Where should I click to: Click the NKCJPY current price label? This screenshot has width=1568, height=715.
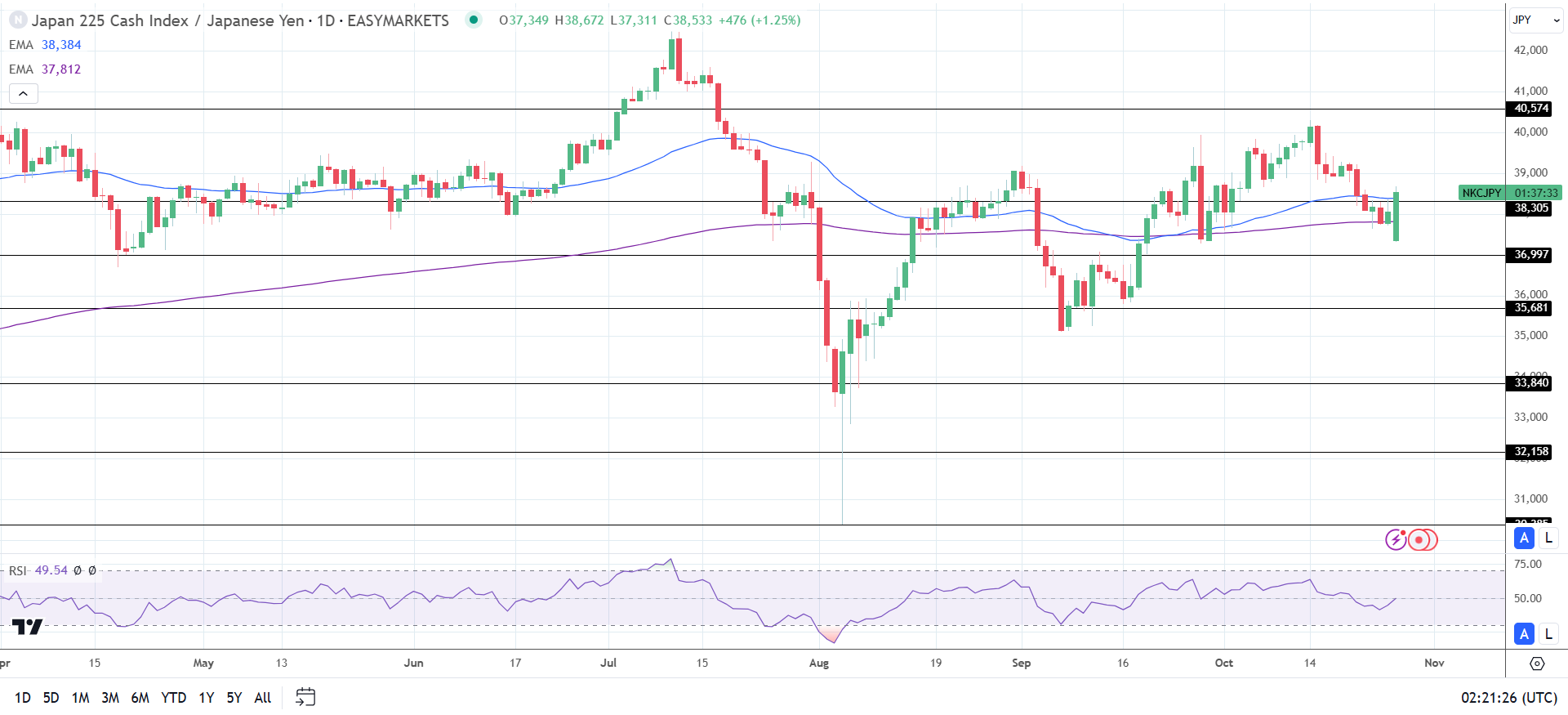coord(1481,193)
